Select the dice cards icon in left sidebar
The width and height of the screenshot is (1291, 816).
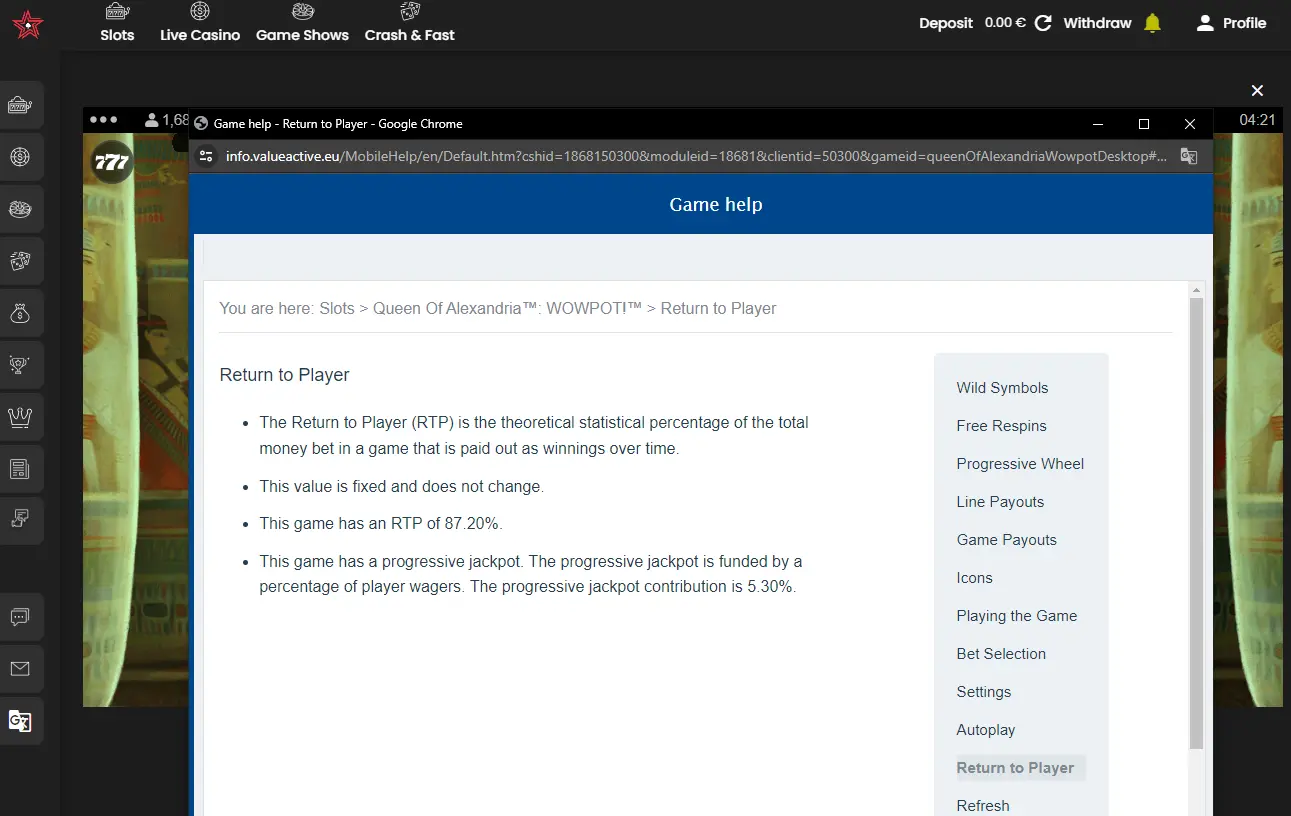(20, 261)
